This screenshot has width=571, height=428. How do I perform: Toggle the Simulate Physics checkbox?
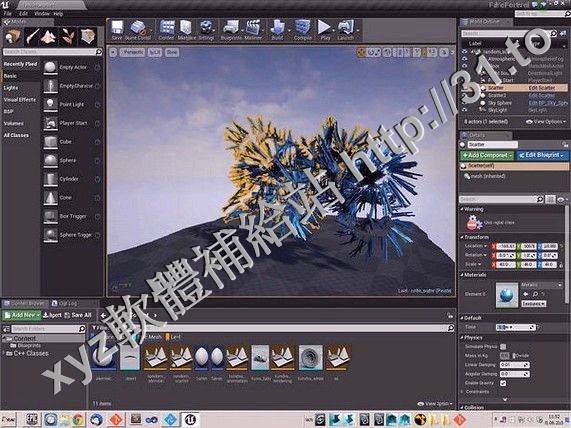[503, 346]
